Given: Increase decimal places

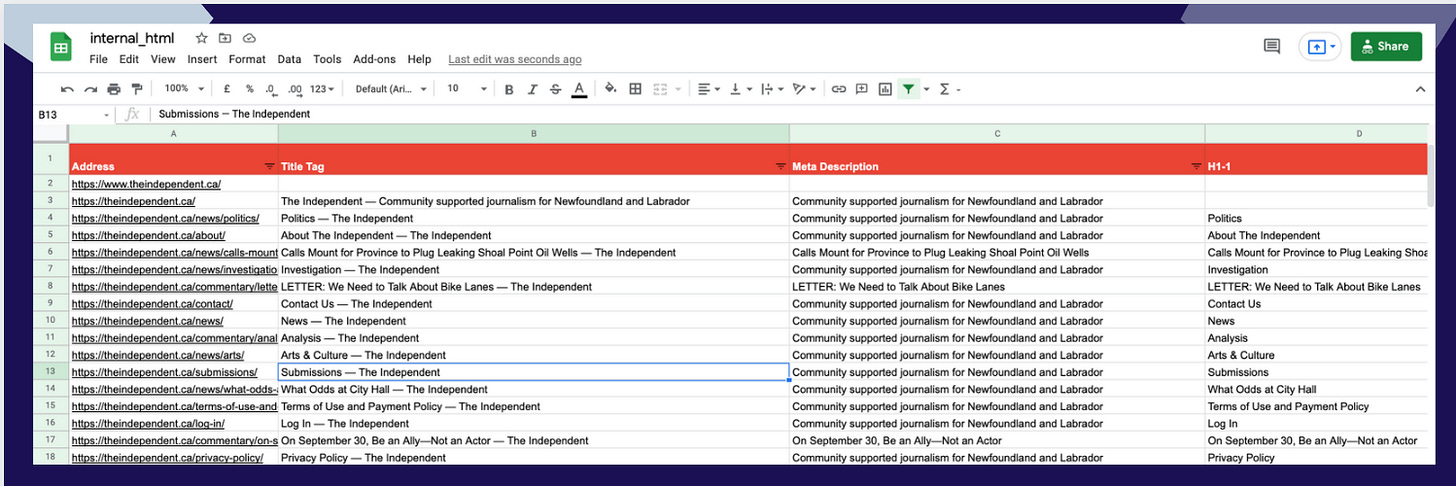Looking at the screenshot, I should (x=295, y=89).
